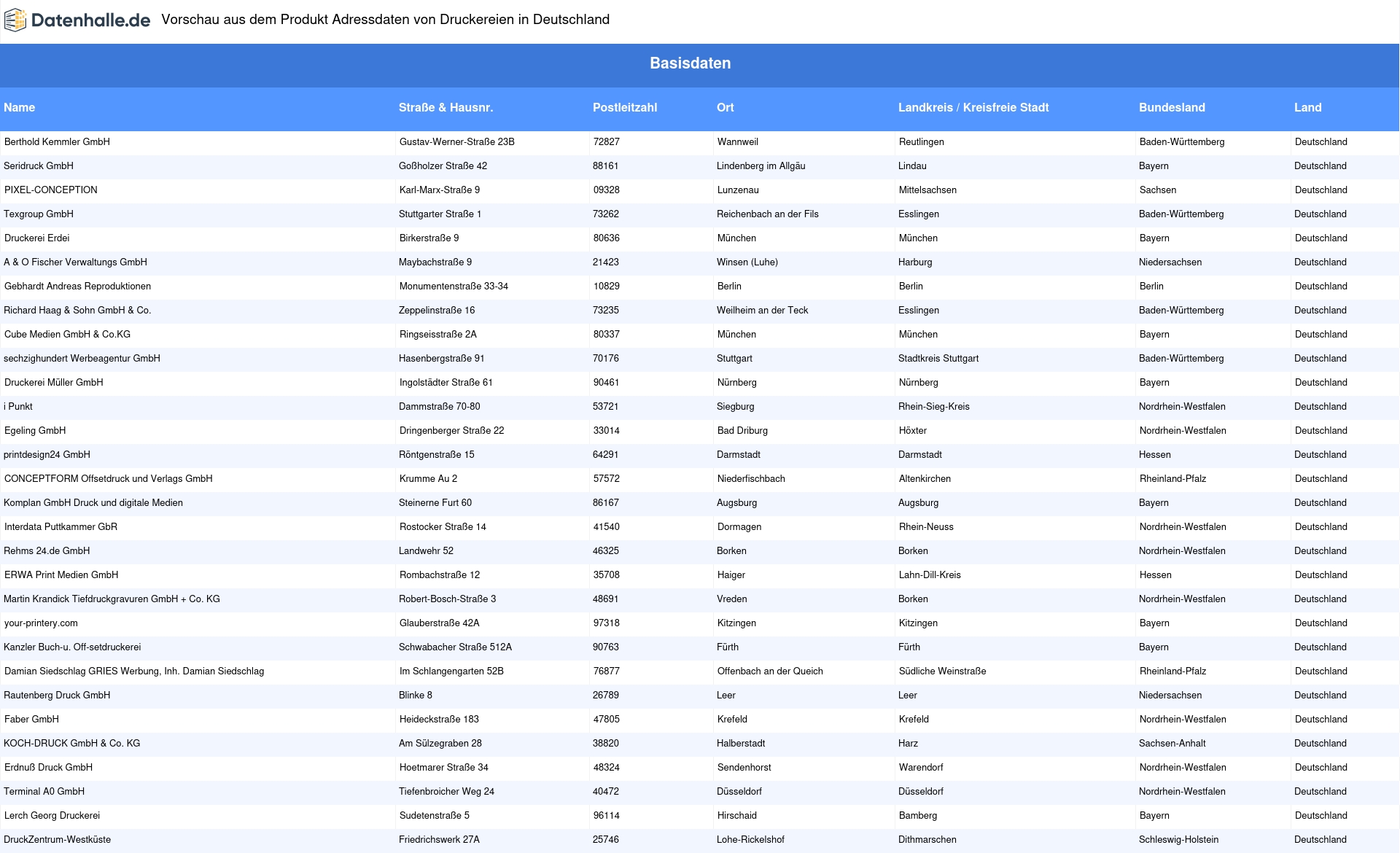This screenshot has width=1400, height=853.
Task: Click the Sachsen-Anhalt state cell
Action: (1172, 744)
